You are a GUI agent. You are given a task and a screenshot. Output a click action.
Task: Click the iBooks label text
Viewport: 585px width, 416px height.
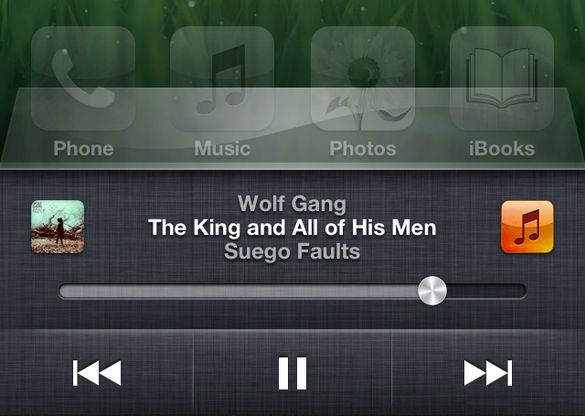[502, 148]
